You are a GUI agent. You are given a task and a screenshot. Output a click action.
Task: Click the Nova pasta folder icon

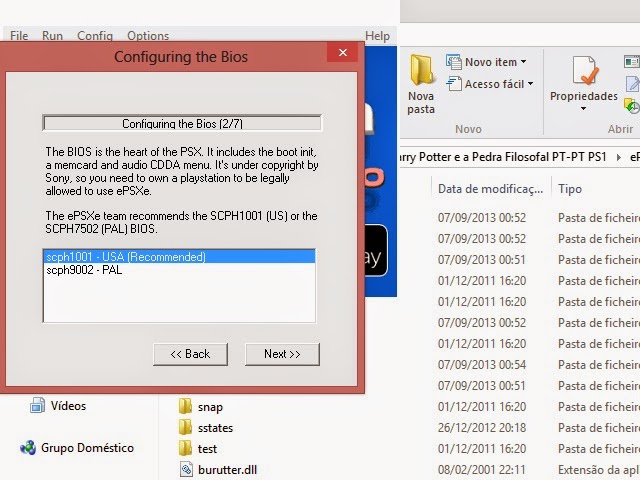pyautogui.click(x=421, y=70)
